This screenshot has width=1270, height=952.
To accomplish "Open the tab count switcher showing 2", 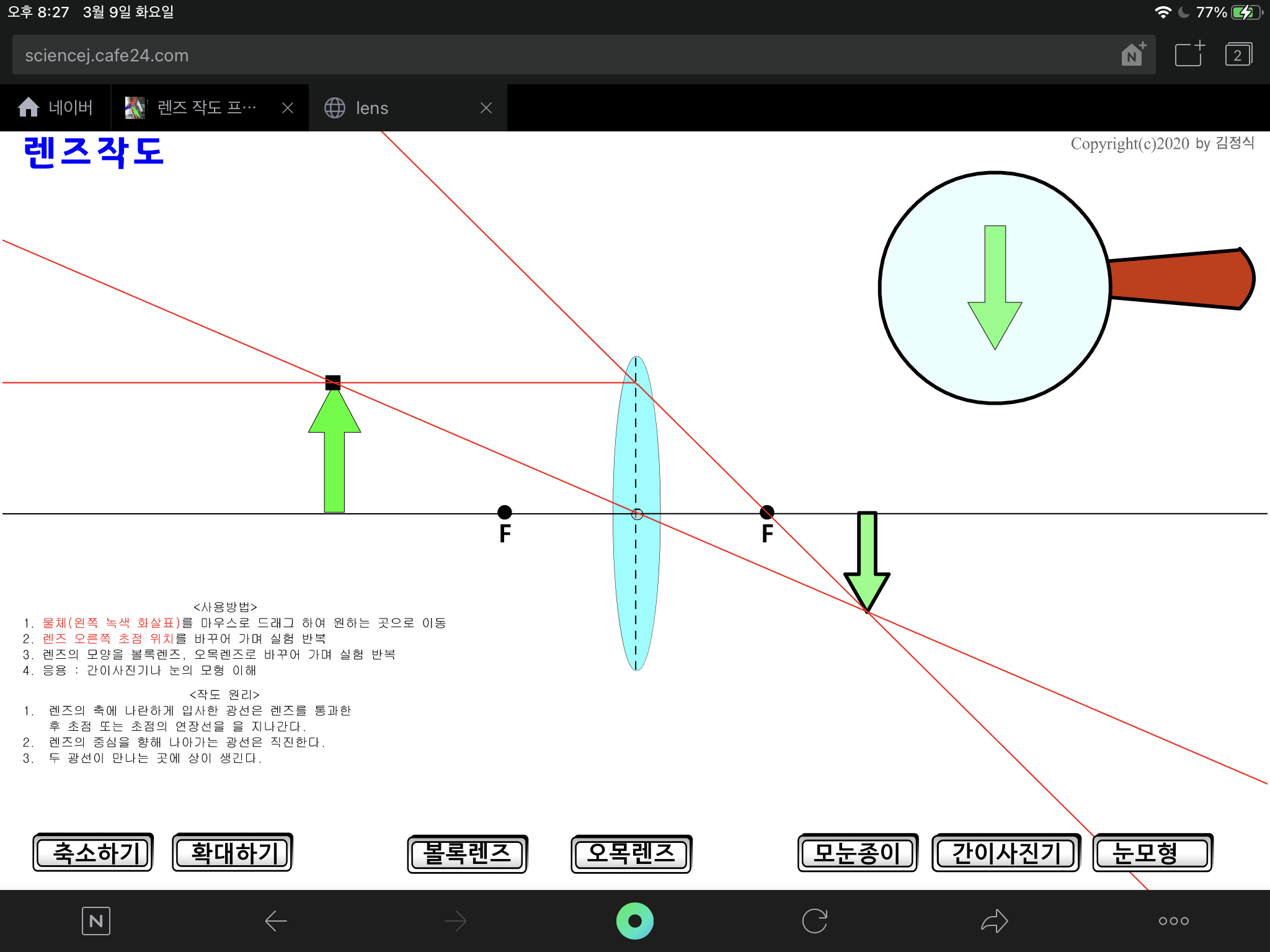I will [1238, 55].
